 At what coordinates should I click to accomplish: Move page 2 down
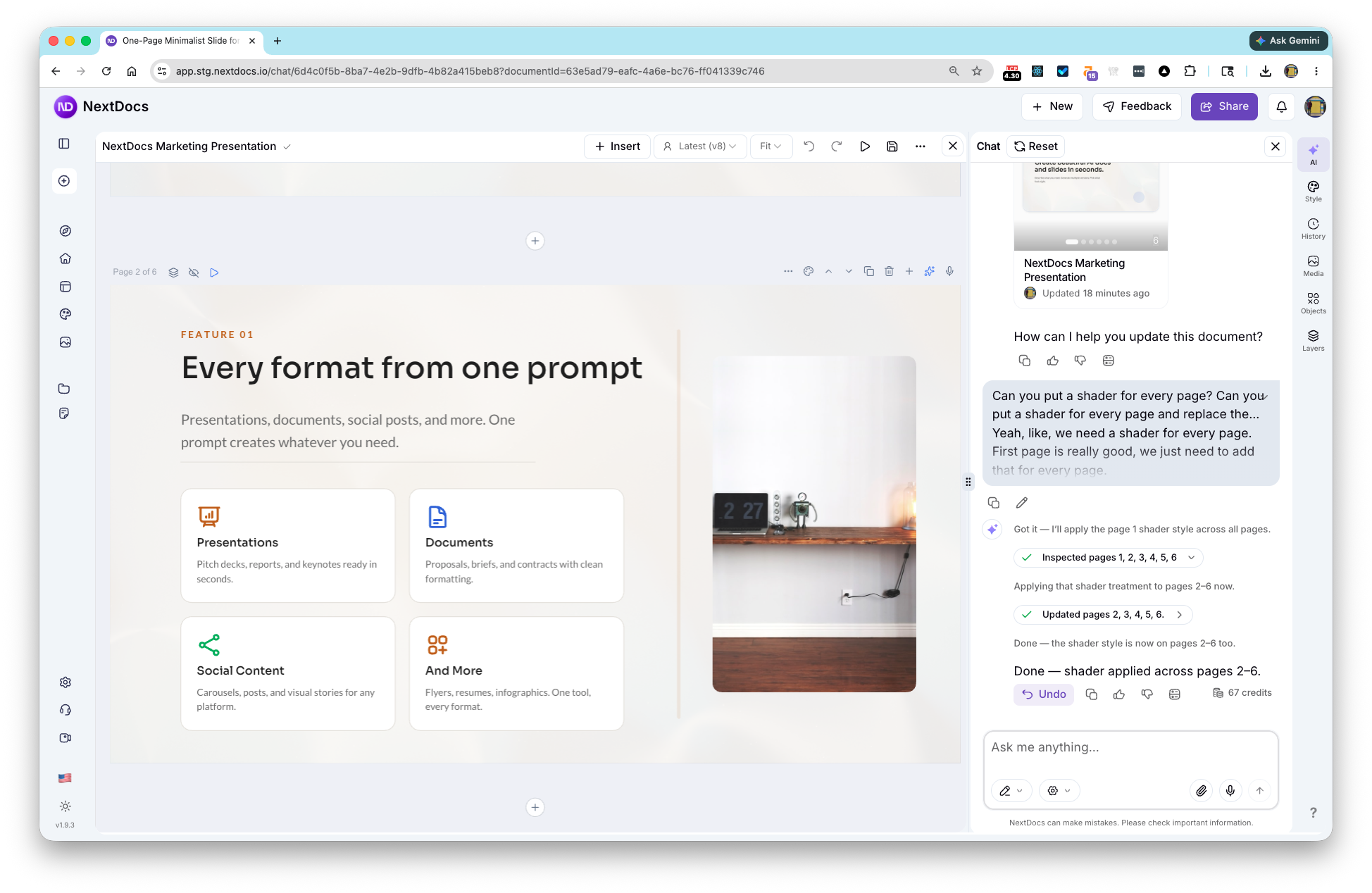[849, 272]
